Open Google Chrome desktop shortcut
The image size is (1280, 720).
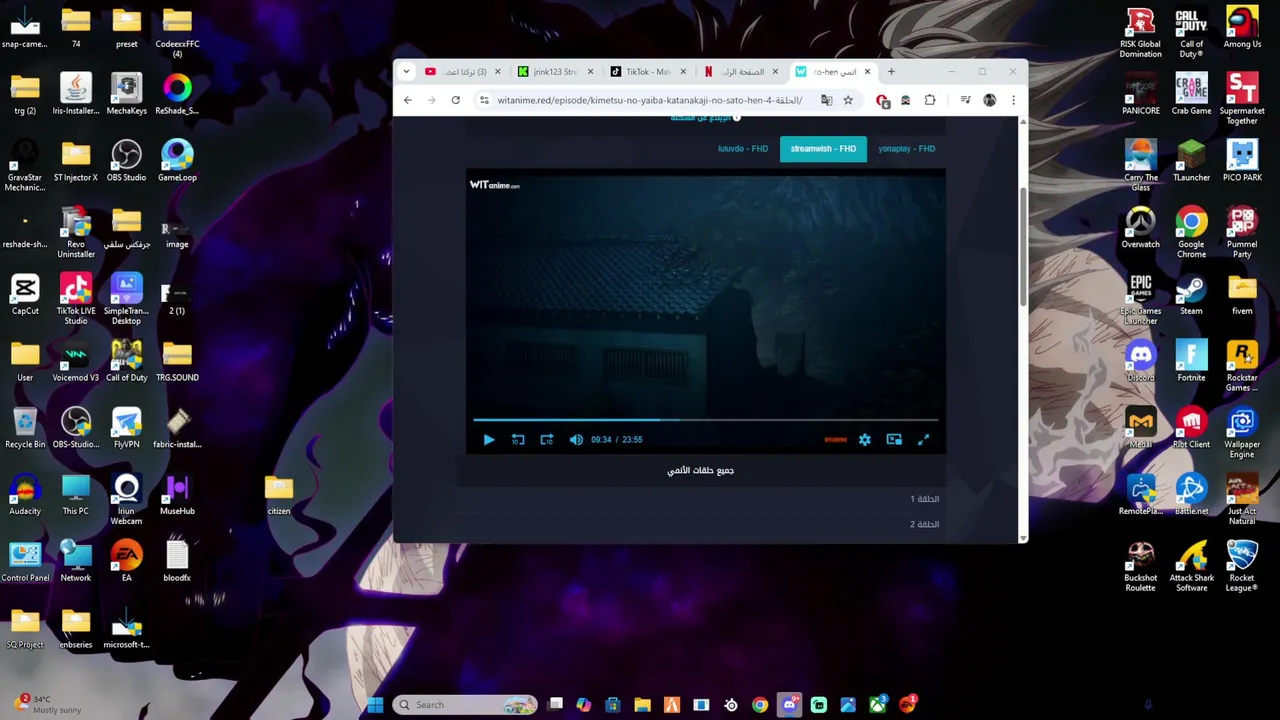point(1191,232)
